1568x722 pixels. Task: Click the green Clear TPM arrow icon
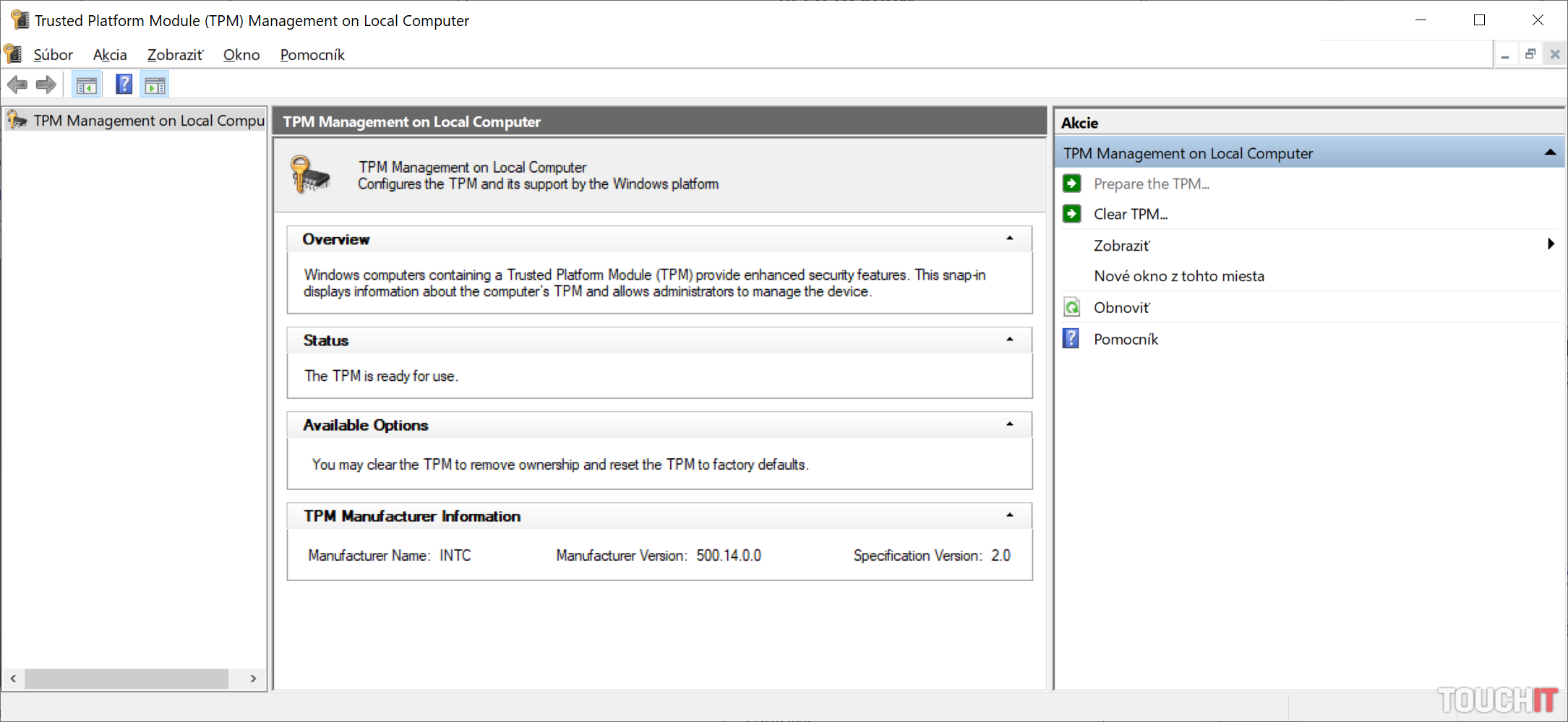pos(1072,214)
